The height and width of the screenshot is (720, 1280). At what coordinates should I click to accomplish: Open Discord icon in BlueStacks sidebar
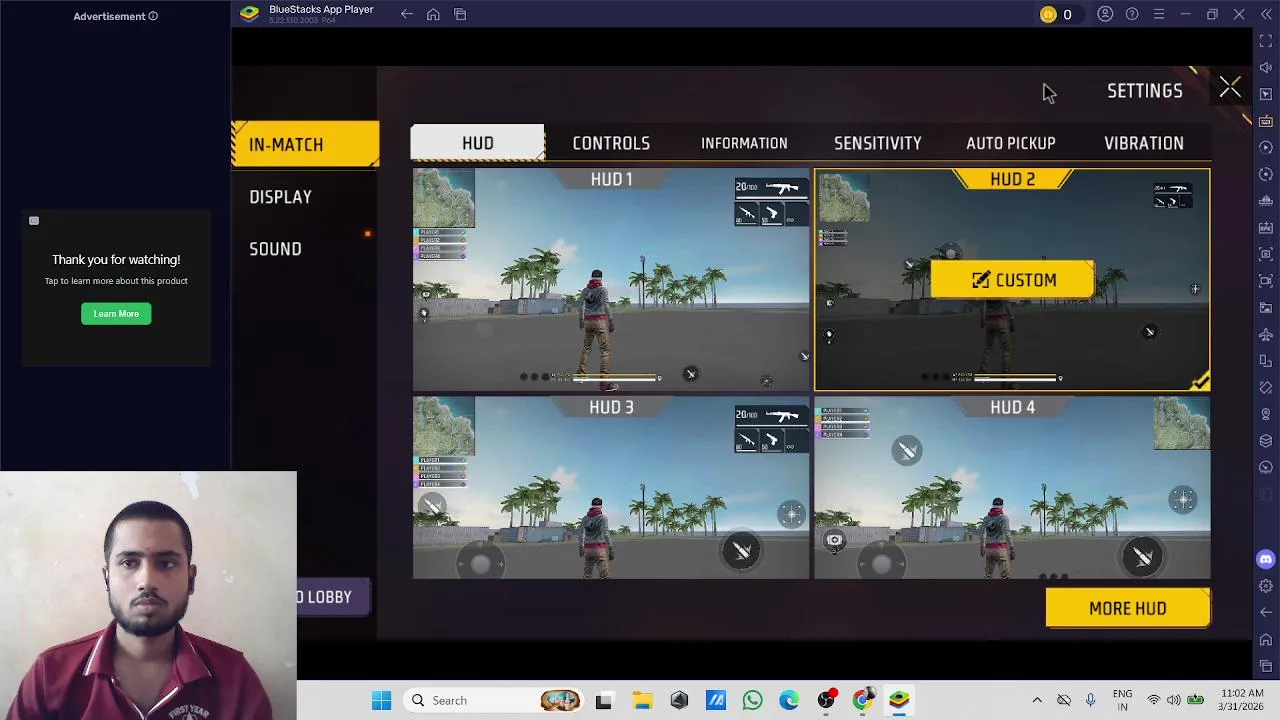(x=1266, y=560)
